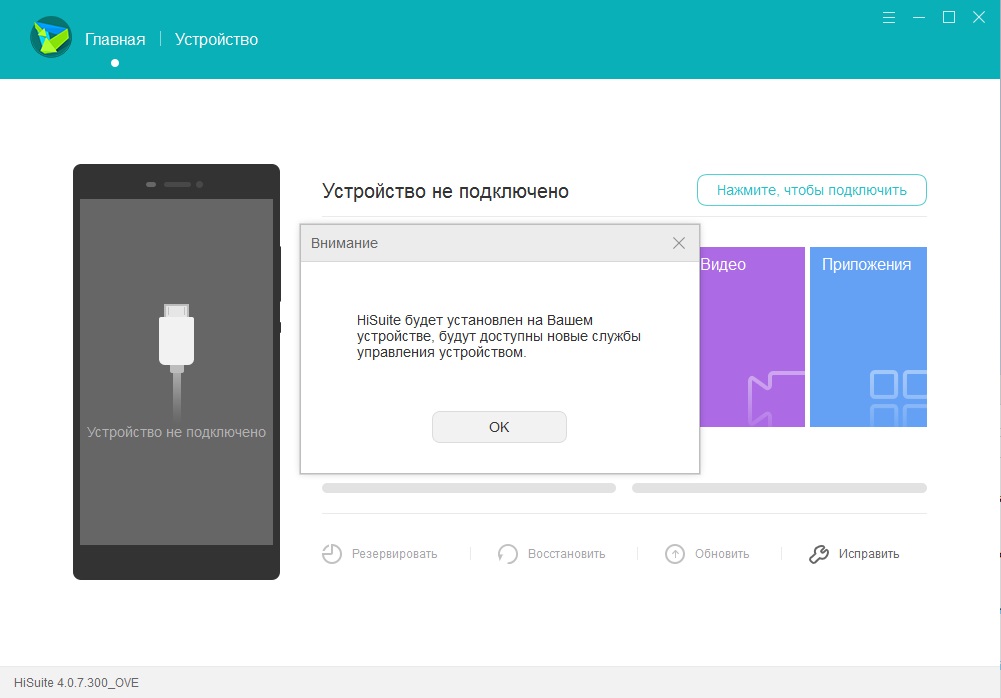This screenshot has height=698, width=1001.
Task: Click the Резервировать label
Action: point(395,554)
